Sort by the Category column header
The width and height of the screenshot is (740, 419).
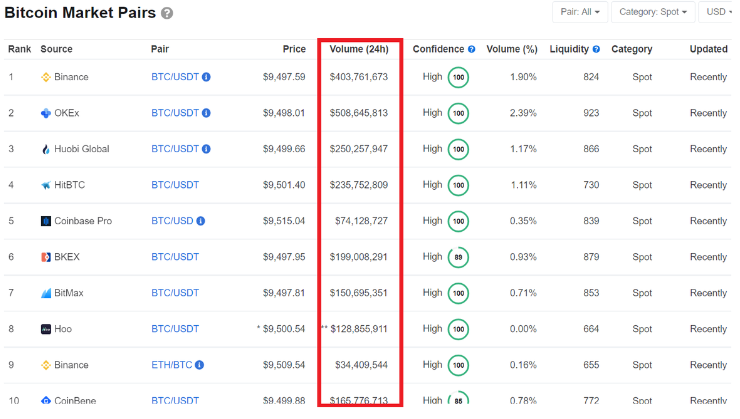click(631, 49)
